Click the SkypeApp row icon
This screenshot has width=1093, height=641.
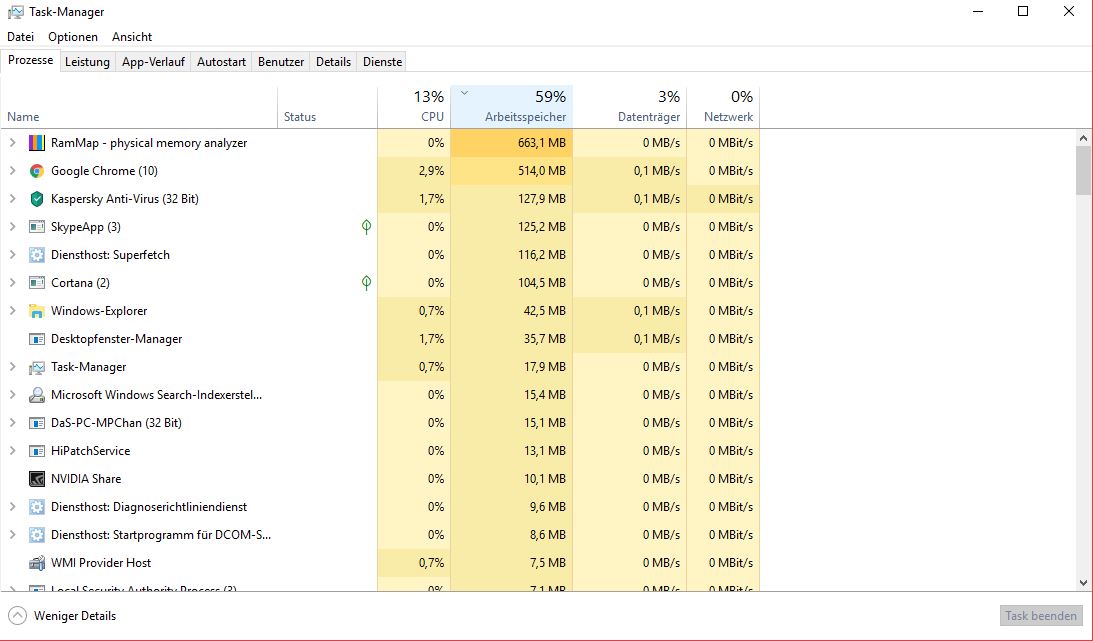click(36, 226)
